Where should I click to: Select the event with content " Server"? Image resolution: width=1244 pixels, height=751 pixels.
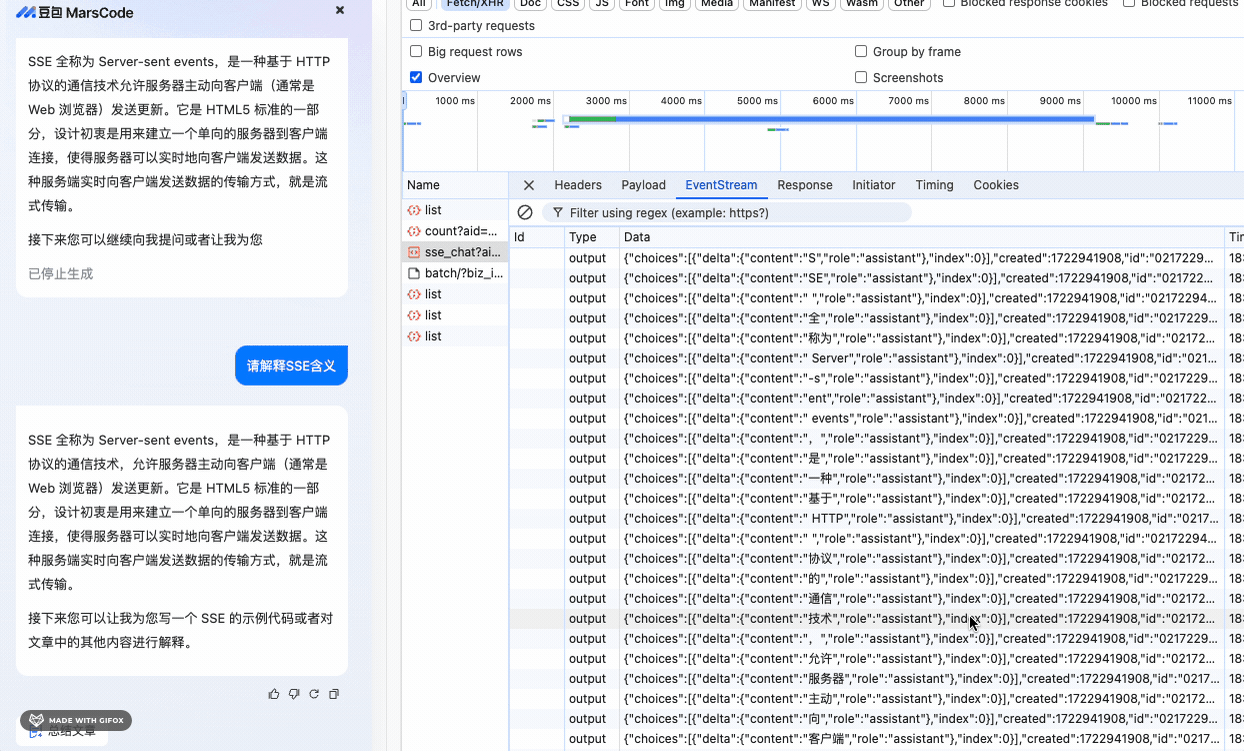point(876,358)
